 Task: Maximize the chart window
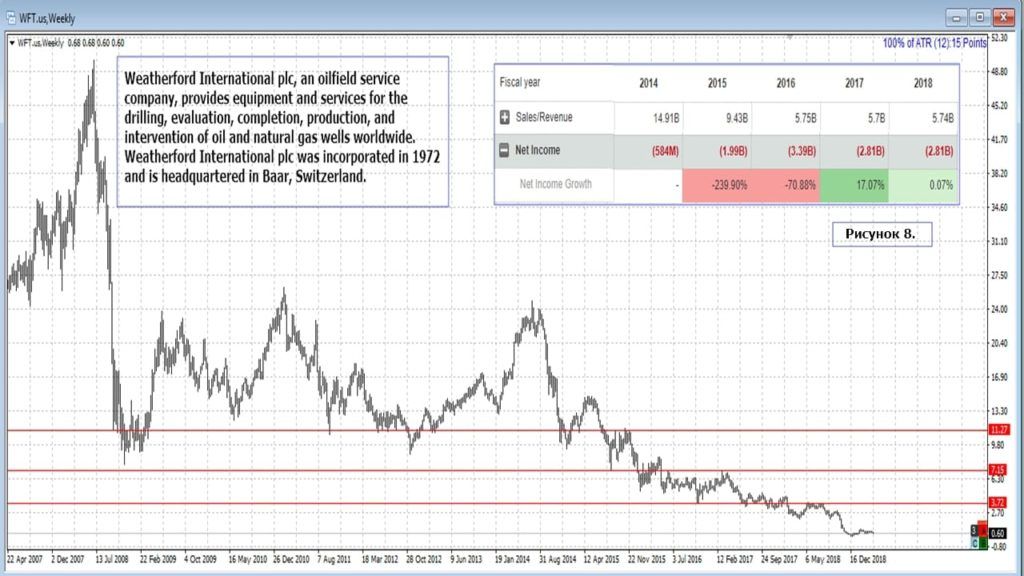coord(979,17)
